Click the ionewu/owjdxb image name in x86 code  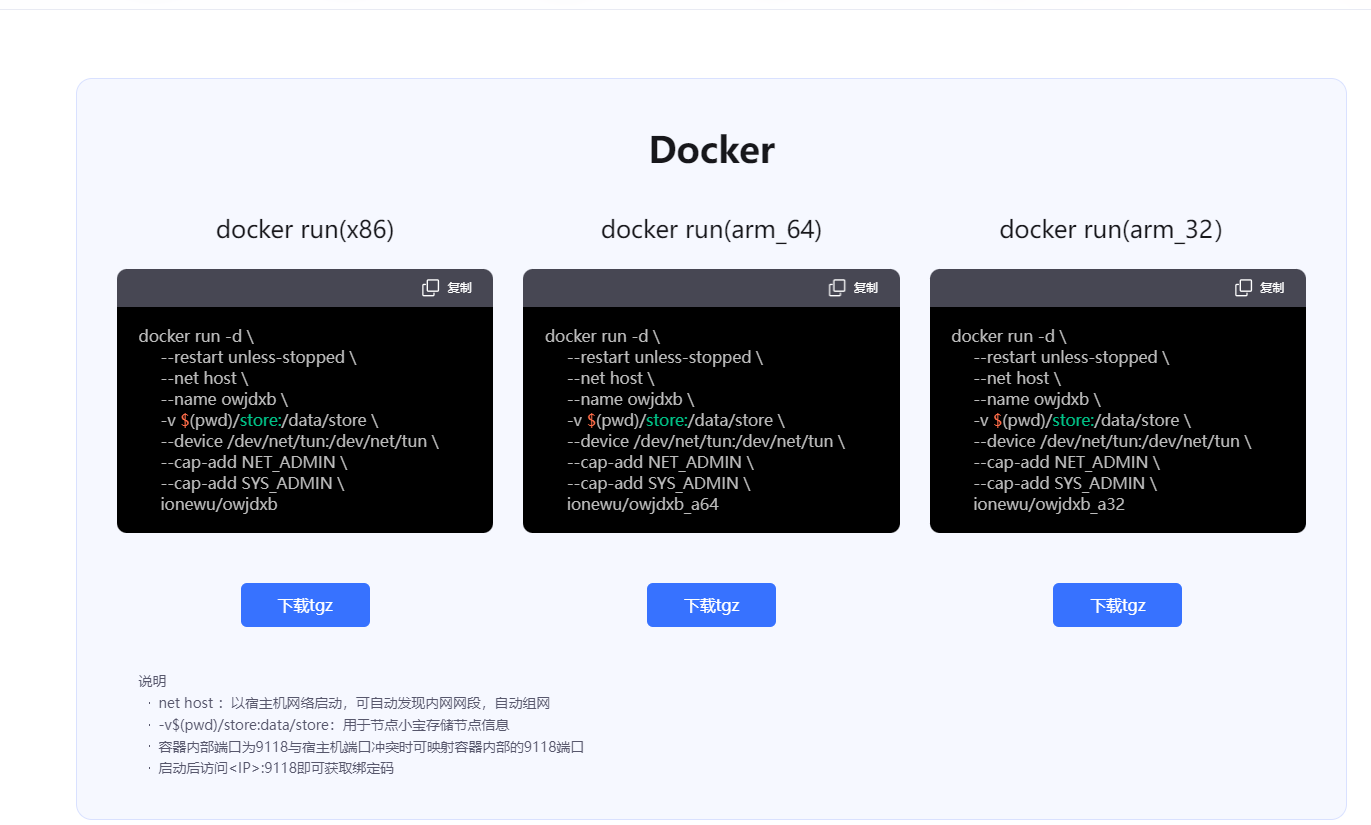click(219, 504)
